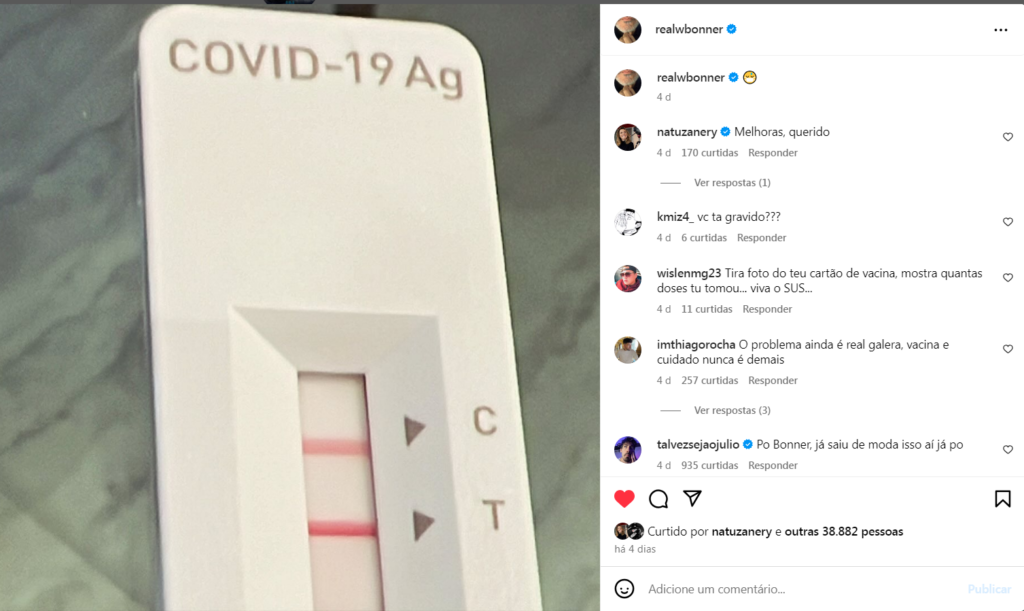The height and width of the screenshot is (611, 1024).
Task: Focus the Adicione um comentário field
Action: pyautogui.click(x=803, y=589)
